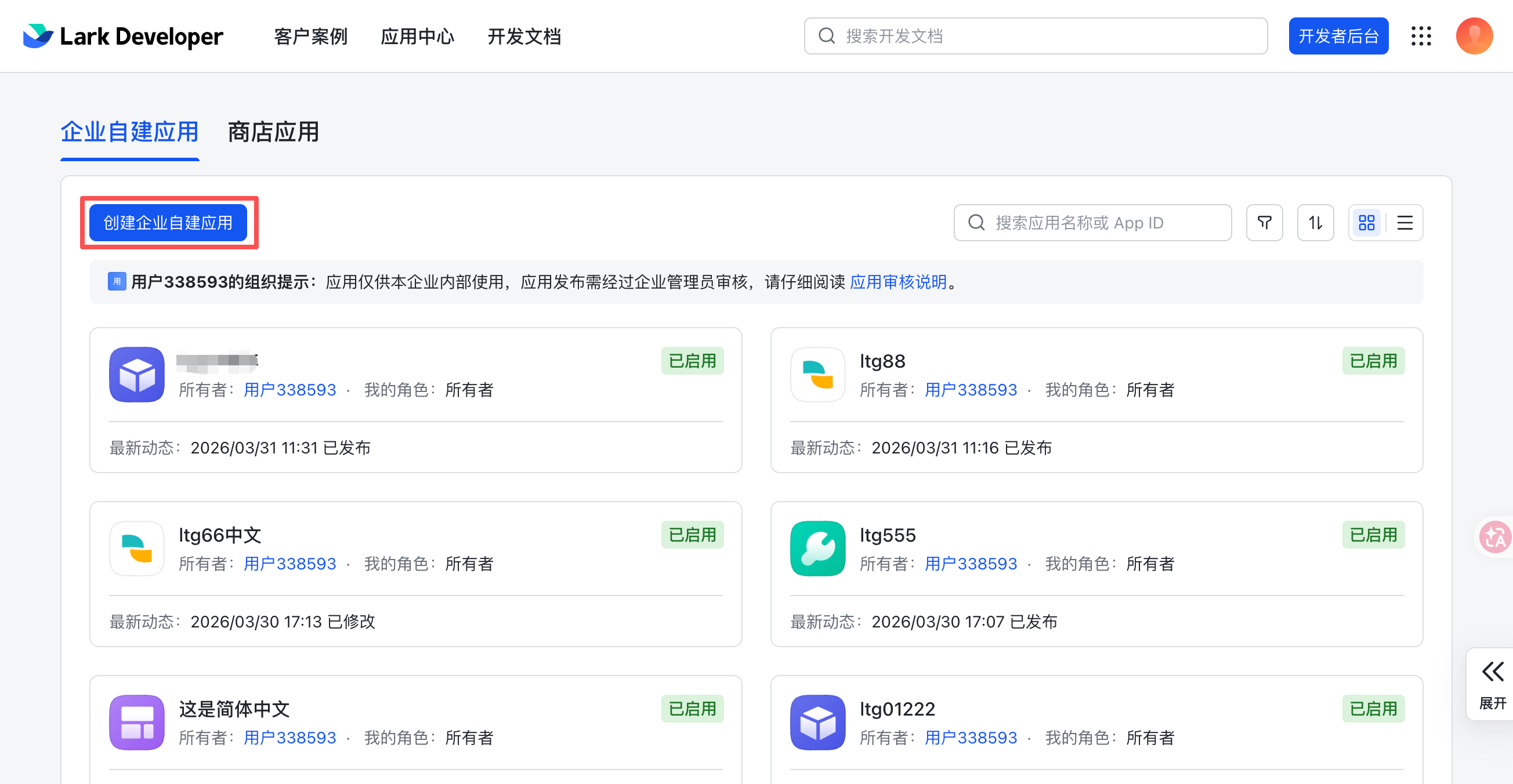Image resolution: width=1513 pixels, height=784 pixels.
Task: Click the pink translate floating icon
Action: (x=1494, y=537)
